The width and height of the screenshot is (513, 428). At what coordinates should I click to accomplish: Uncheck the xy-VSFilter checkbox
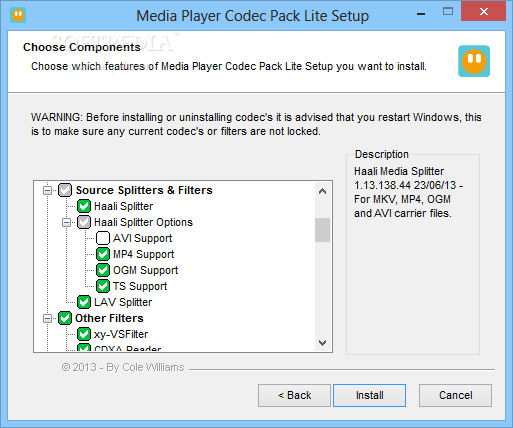click(84, 334)
